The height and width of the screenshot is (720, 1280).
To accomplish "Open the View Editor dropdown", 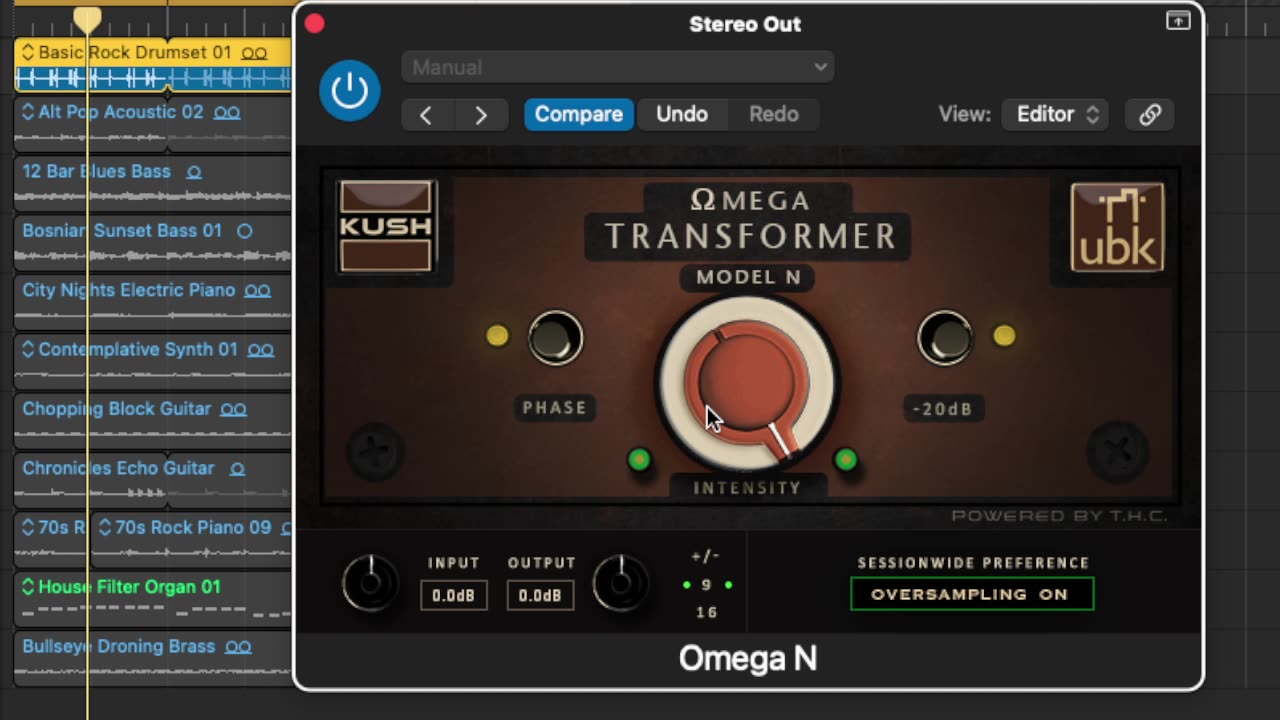I will coord(1057,114).
